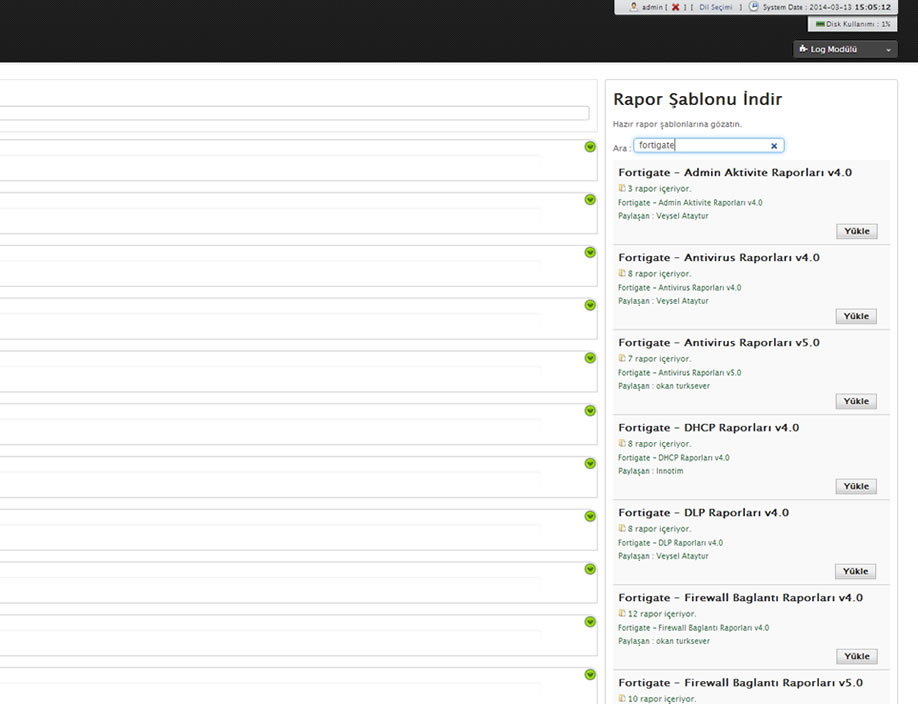This screenshot has width=918, height=704.
Task: Click the report icon beside 7 rapor içeriyor
Action: (622, 358)
